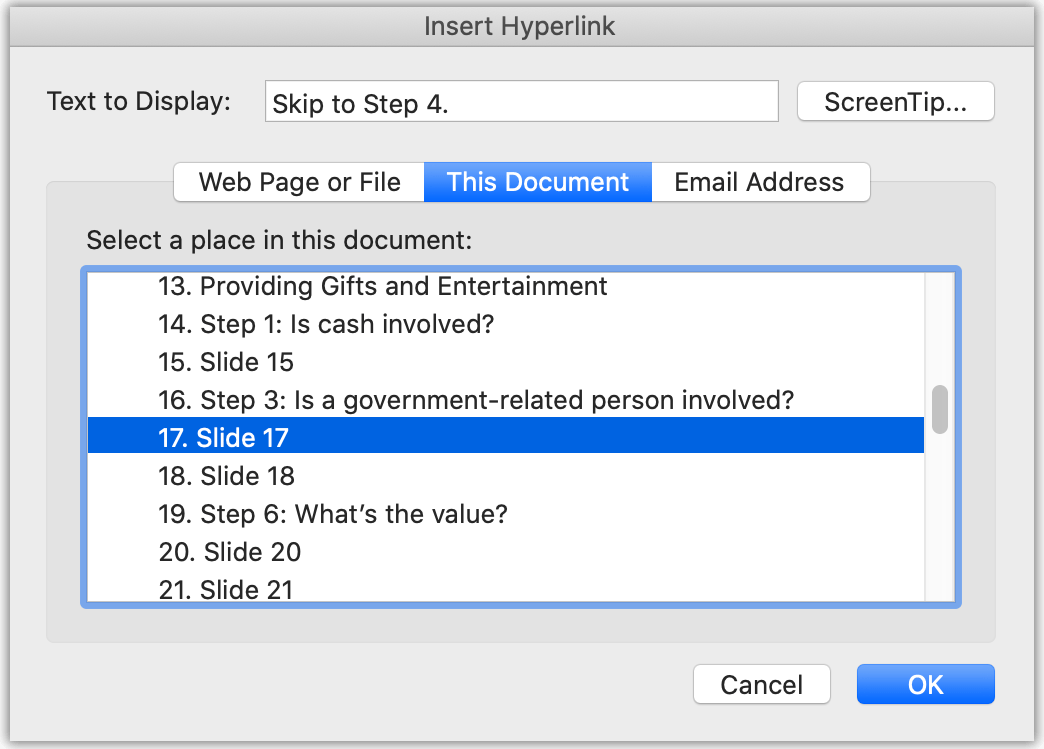Click the Text to Display field
Screen dimensions: 1044x749
pyautogui.click(x=520, y=101)
